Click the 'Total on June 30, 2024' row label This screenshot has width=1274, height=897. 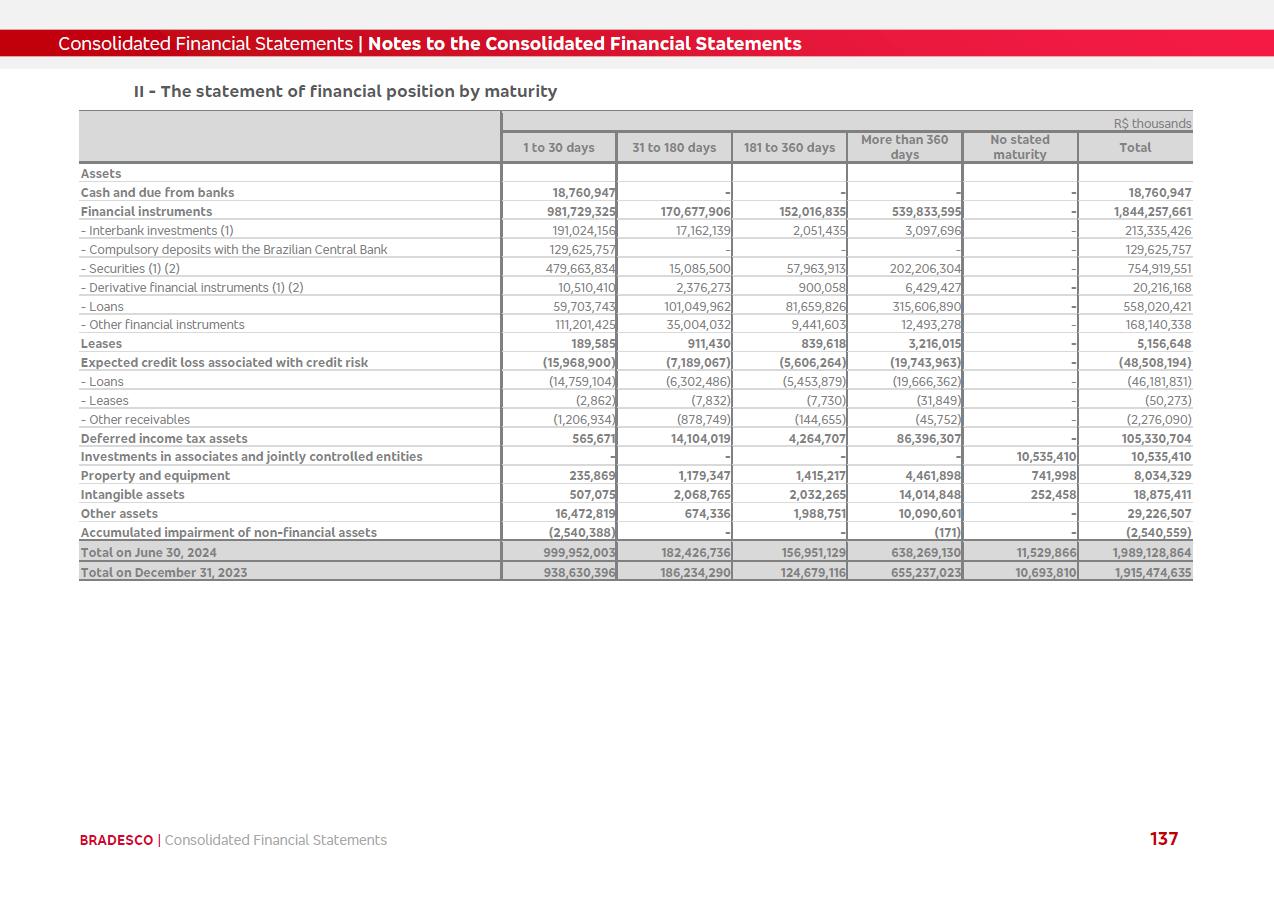pyautogui.click(x=148, y=553)
